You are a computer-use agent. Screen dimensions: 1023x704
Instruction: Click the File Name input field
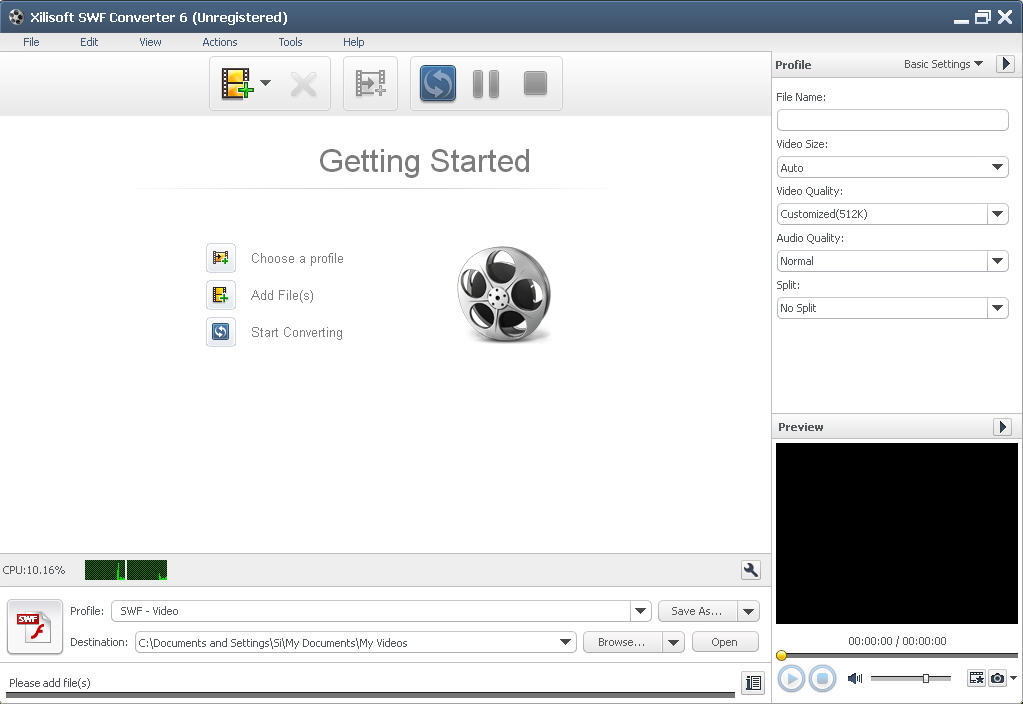892,120
